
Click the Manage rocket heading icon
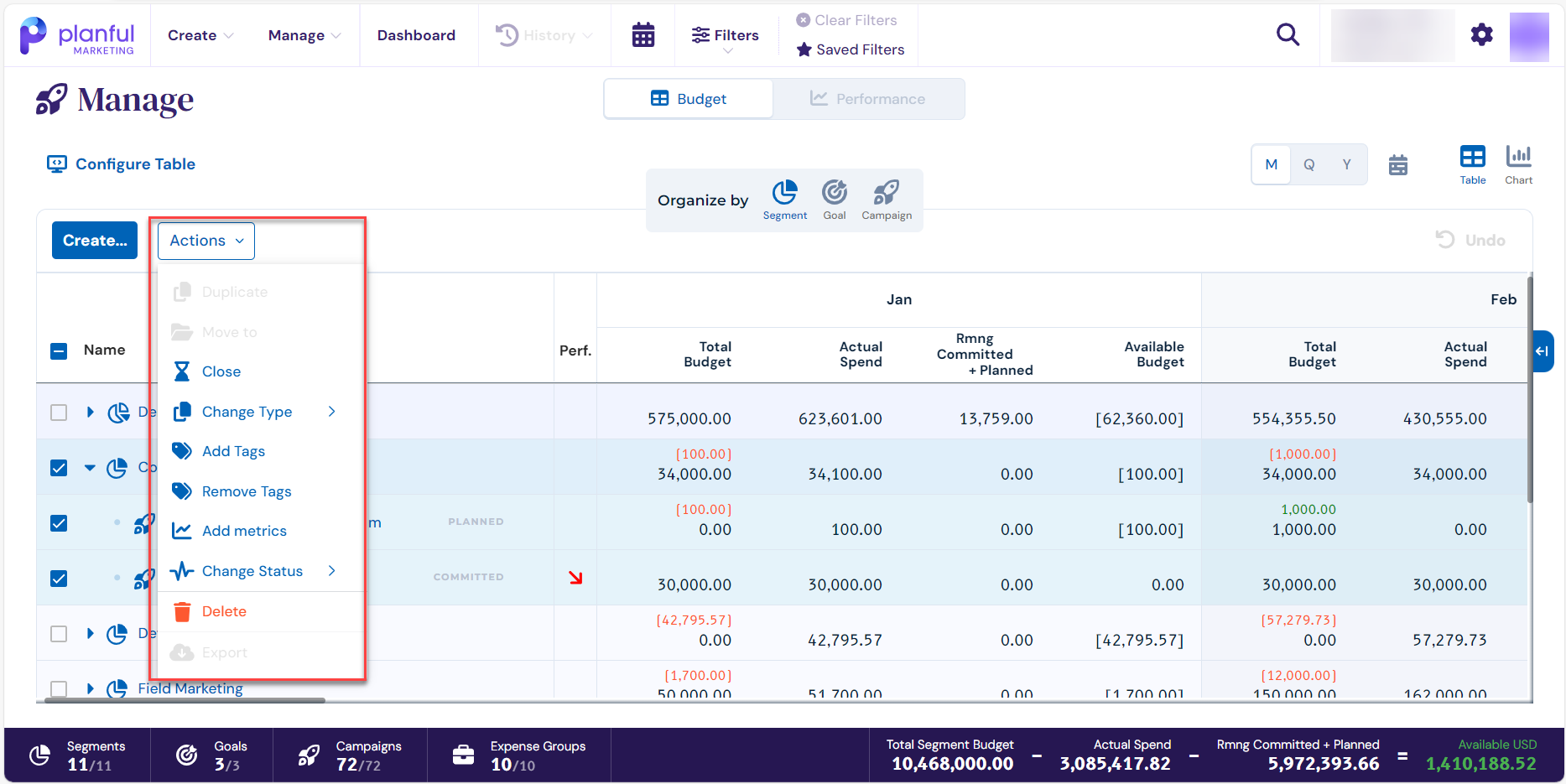pos(51,99)
